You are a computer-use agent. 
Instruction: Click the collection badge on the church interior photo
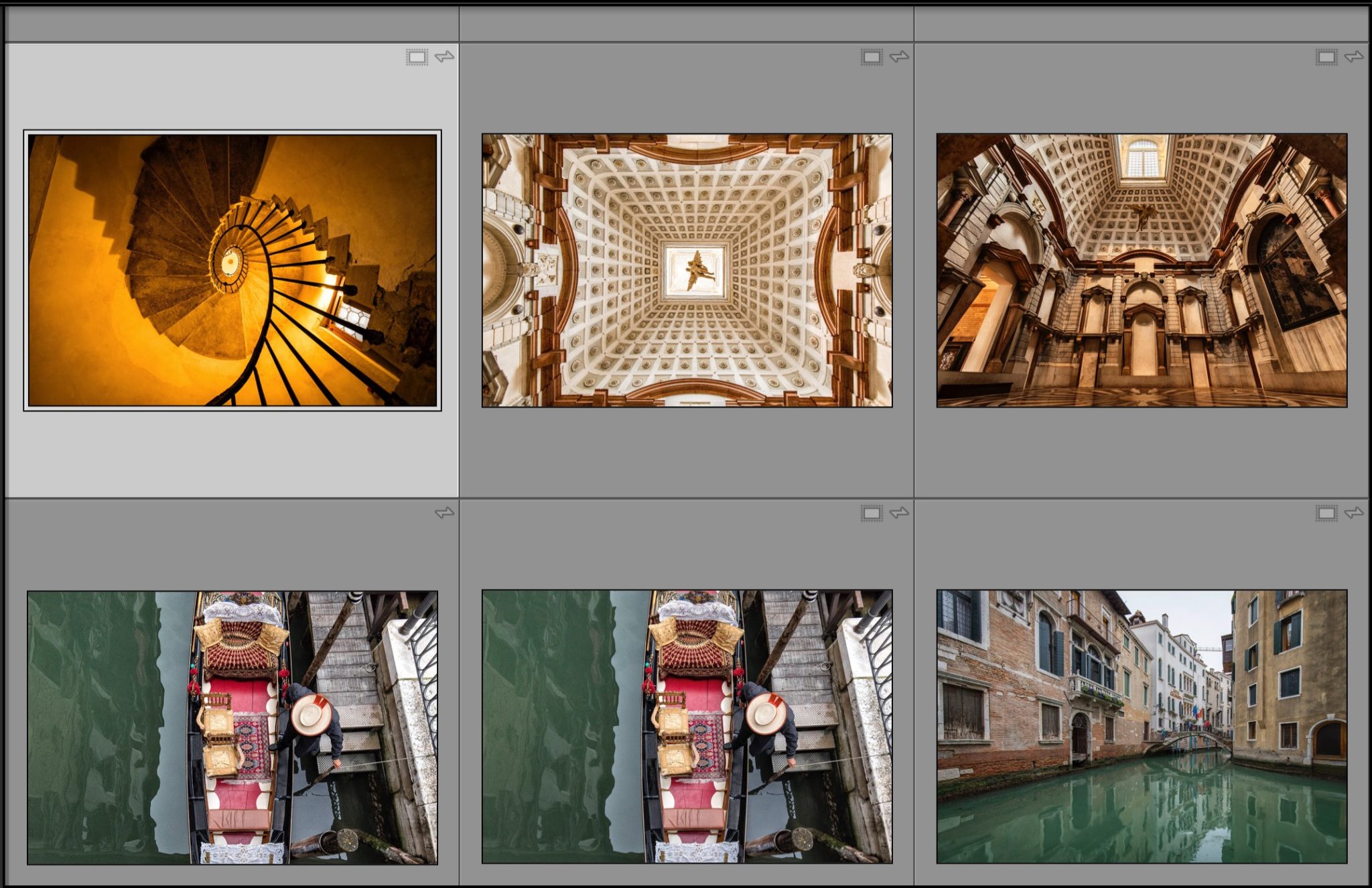pos(1328,58)
